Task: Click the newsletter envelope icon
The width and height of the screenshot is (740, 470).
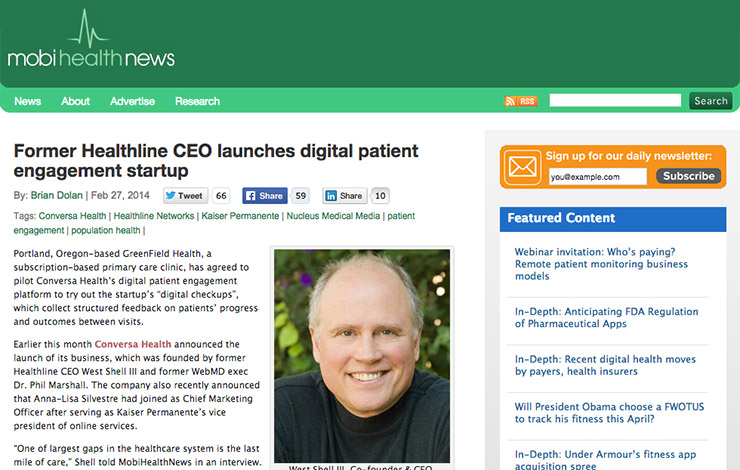Action: (x=522, y=167)
